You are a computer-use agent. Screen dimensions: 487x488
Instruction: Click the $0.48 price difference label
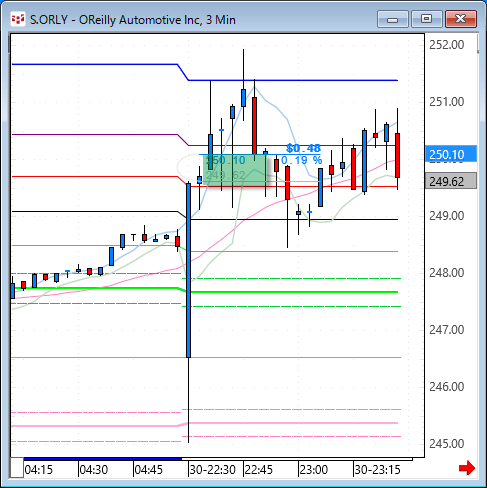point(303,148)
